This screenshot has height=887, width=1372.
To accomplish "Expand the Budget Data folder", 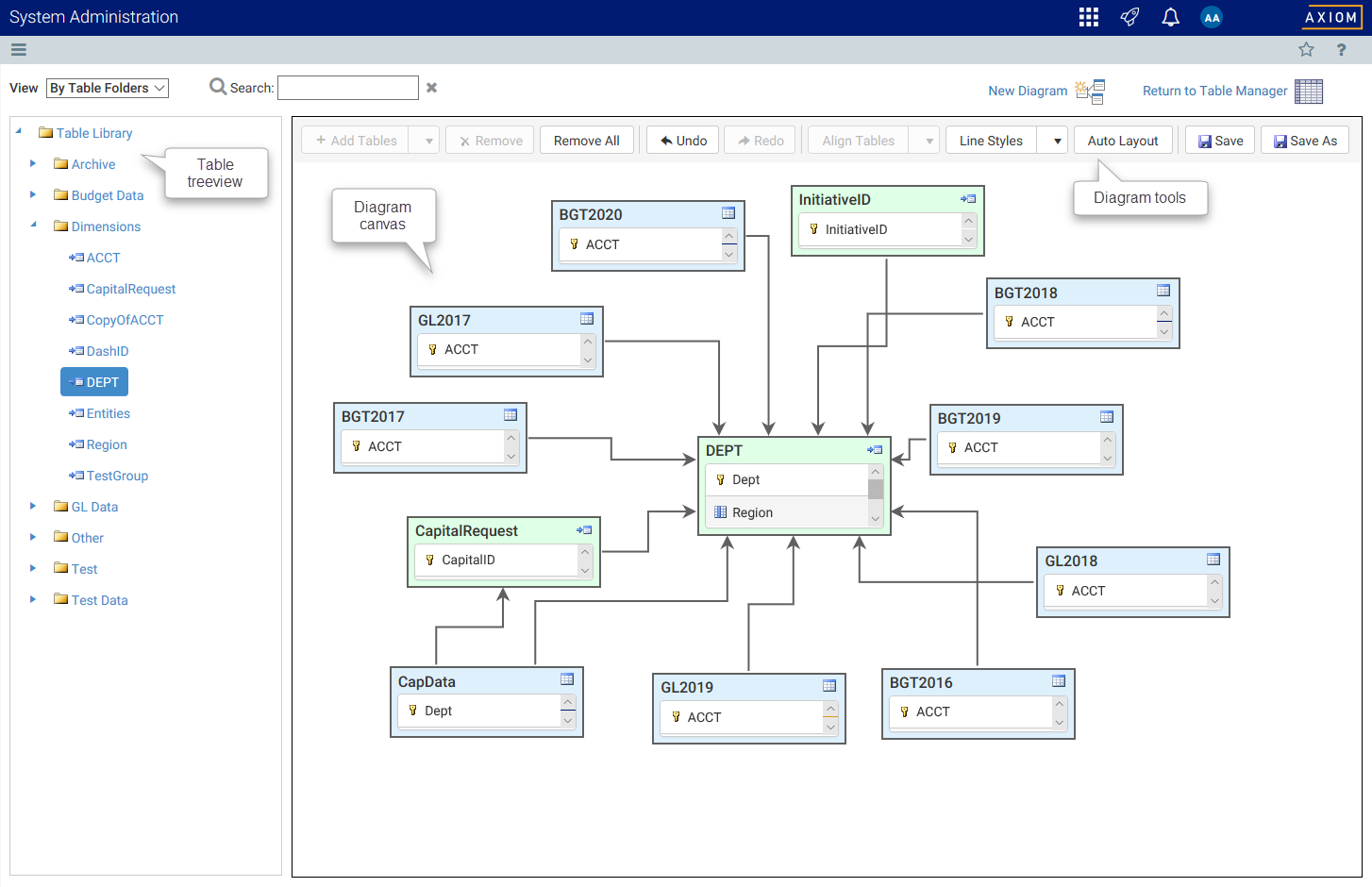I will coord(33,195).
